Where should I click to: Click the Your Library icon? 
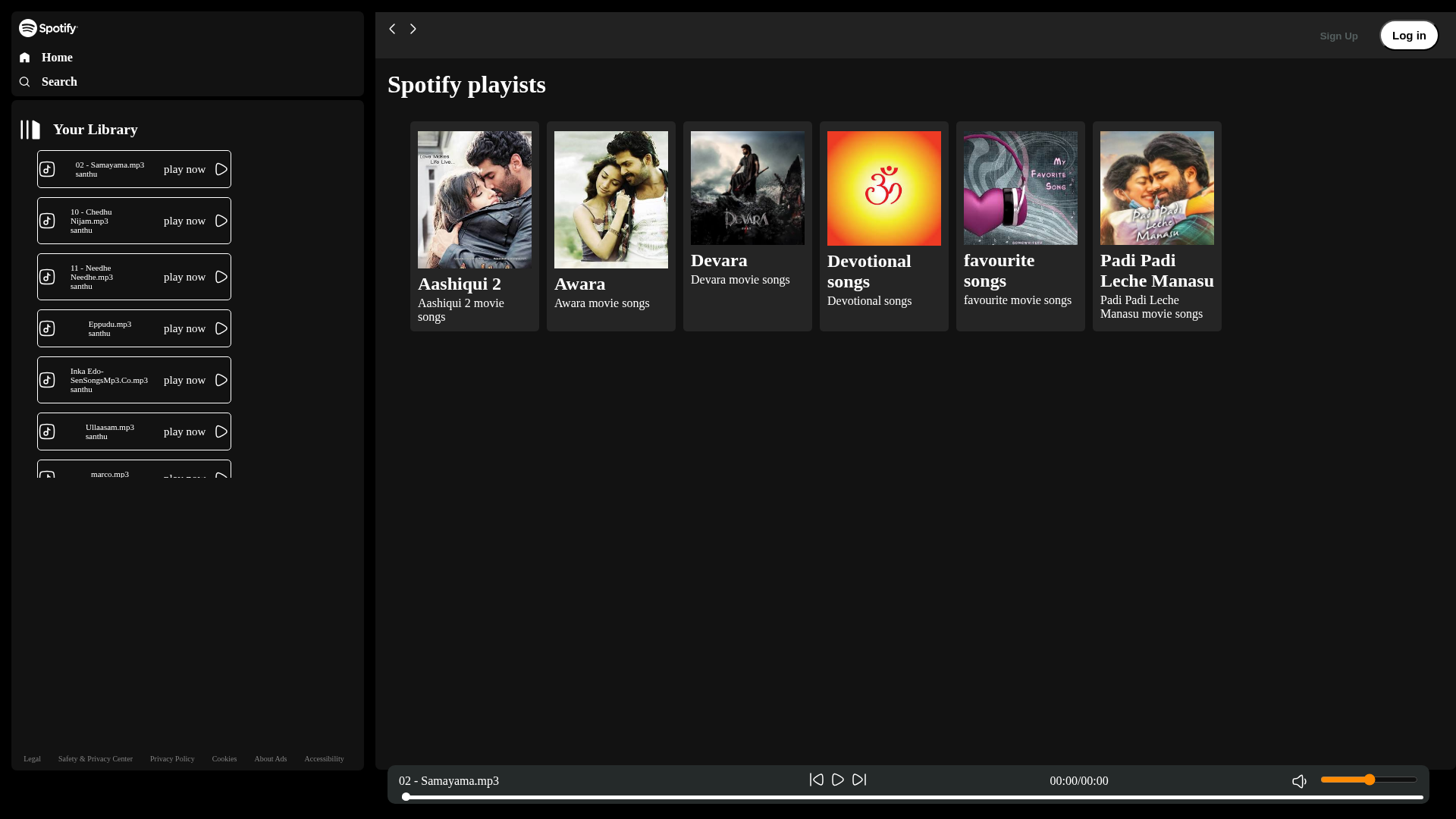click(x=30, y=130)
